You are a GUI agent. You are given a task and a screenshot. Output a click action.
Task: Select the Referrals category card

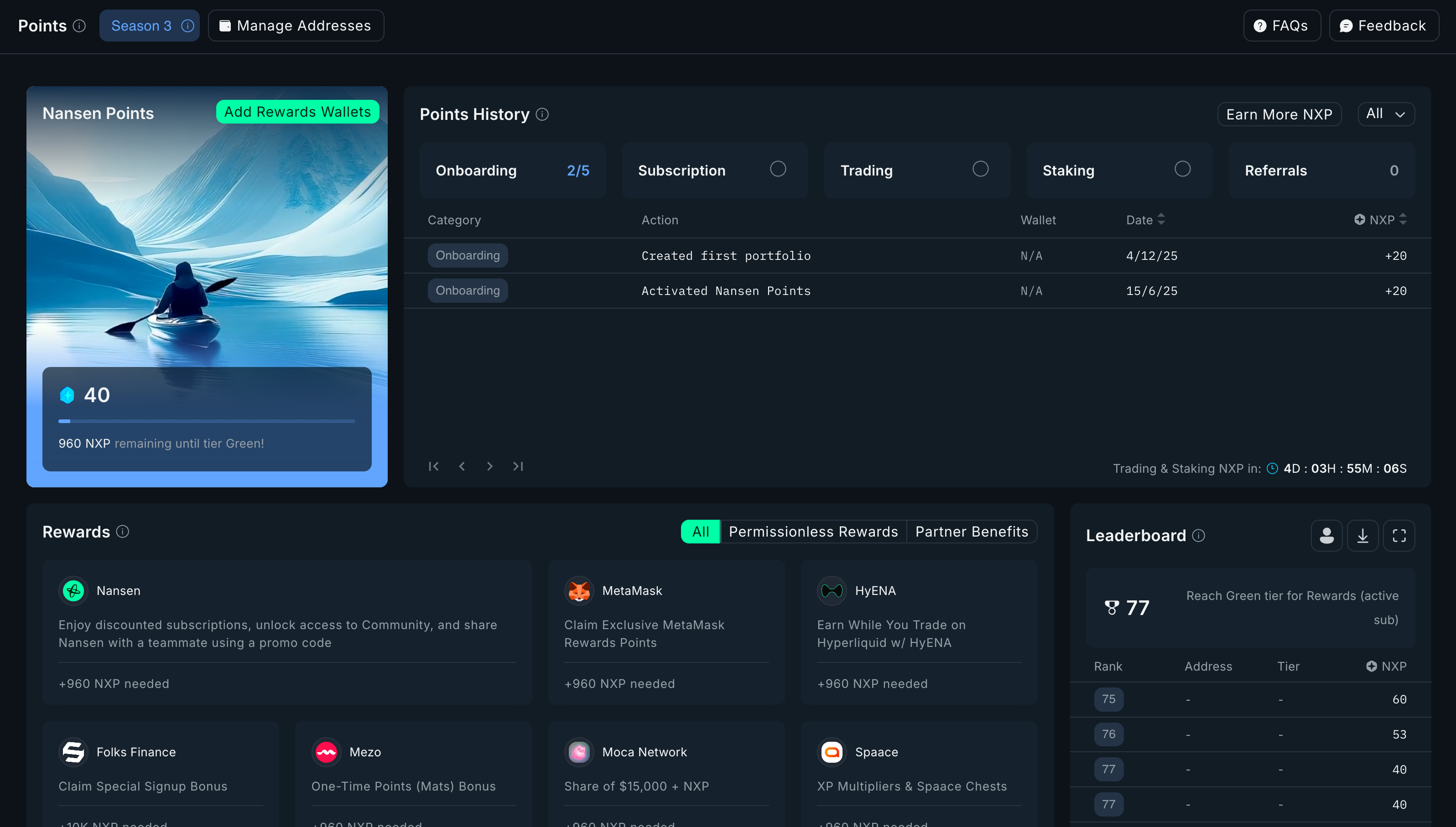coord(1321,170)
